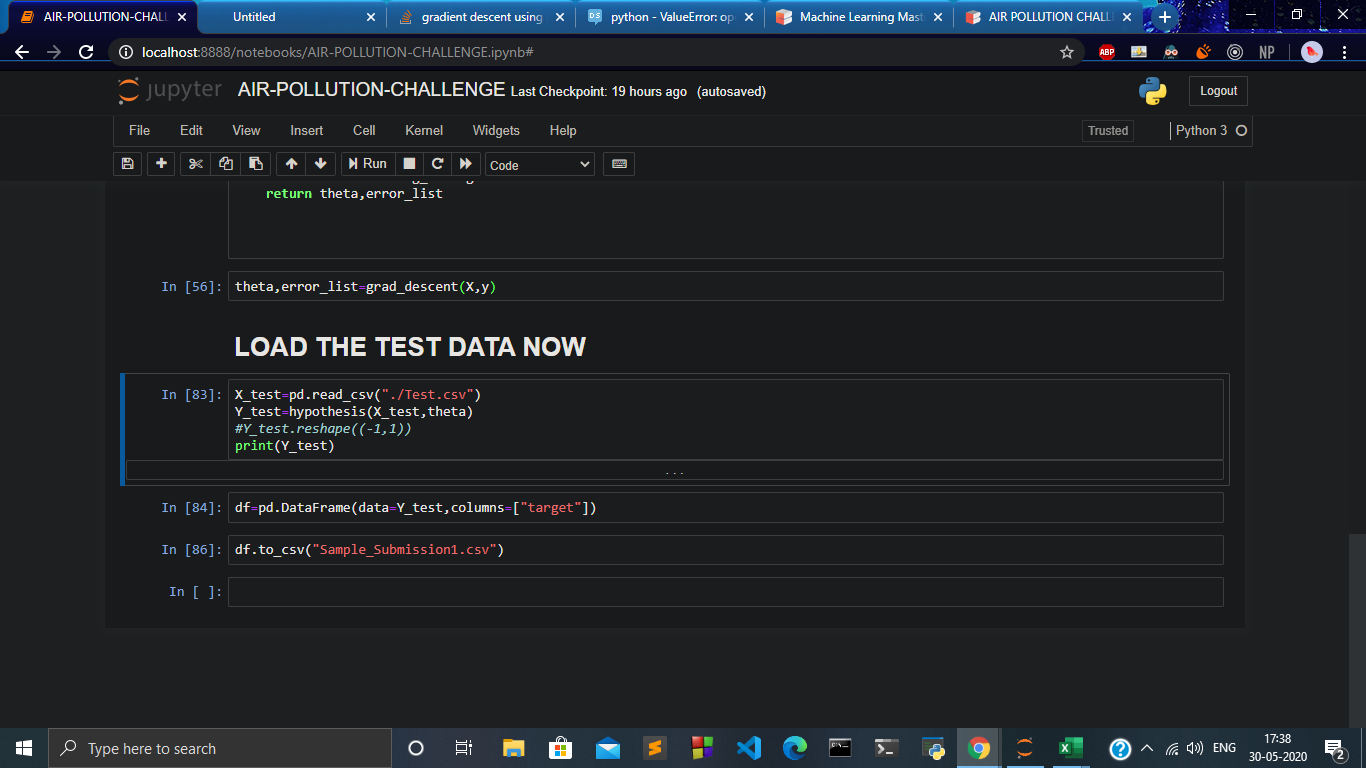Expand the collapsed output of cell 83
The image size is (1366, 768).
(x=674, y=472)
